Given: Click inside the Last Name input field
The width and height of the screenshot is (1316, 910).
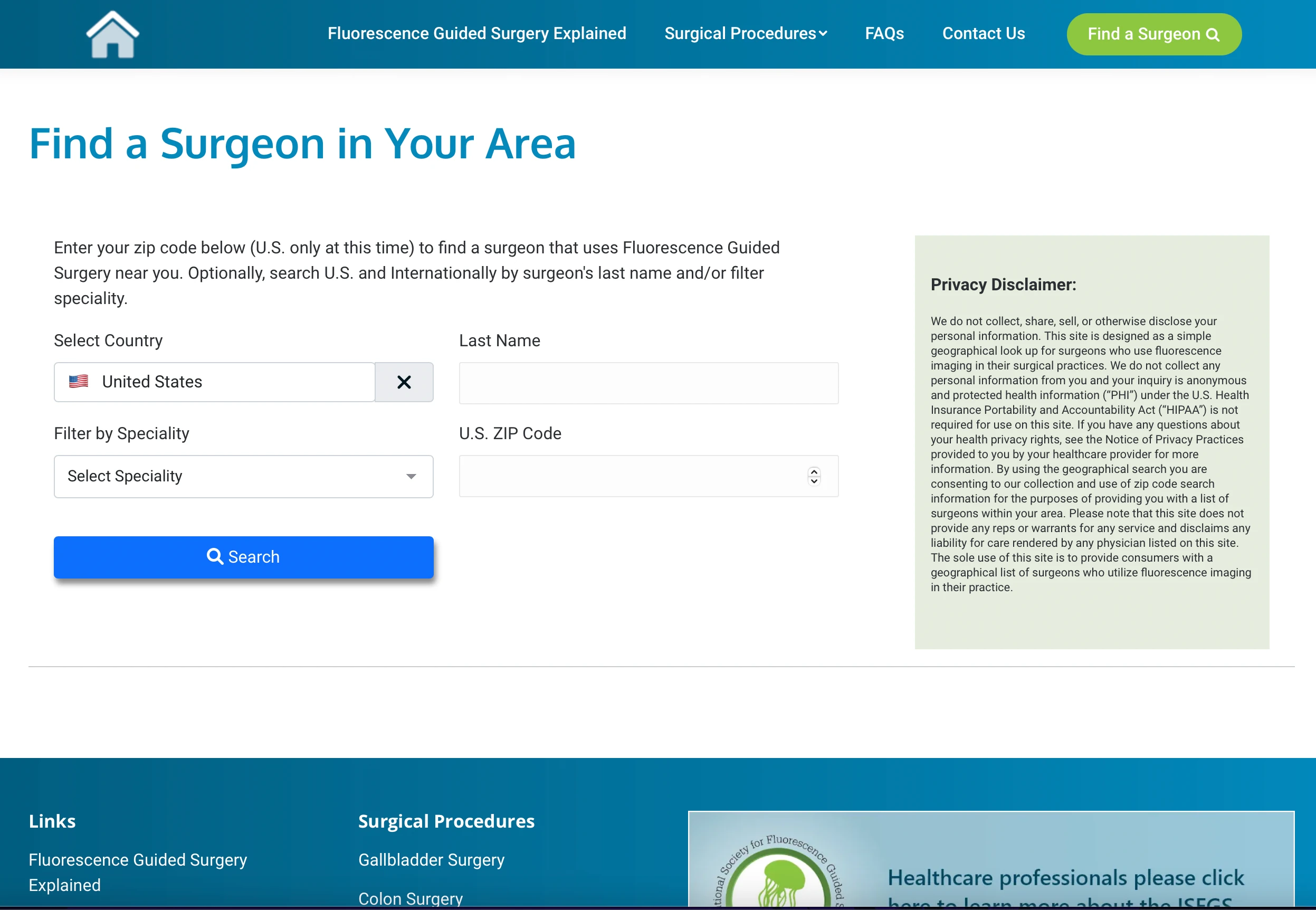Looking at the screenshot, I should pos(648,383).
